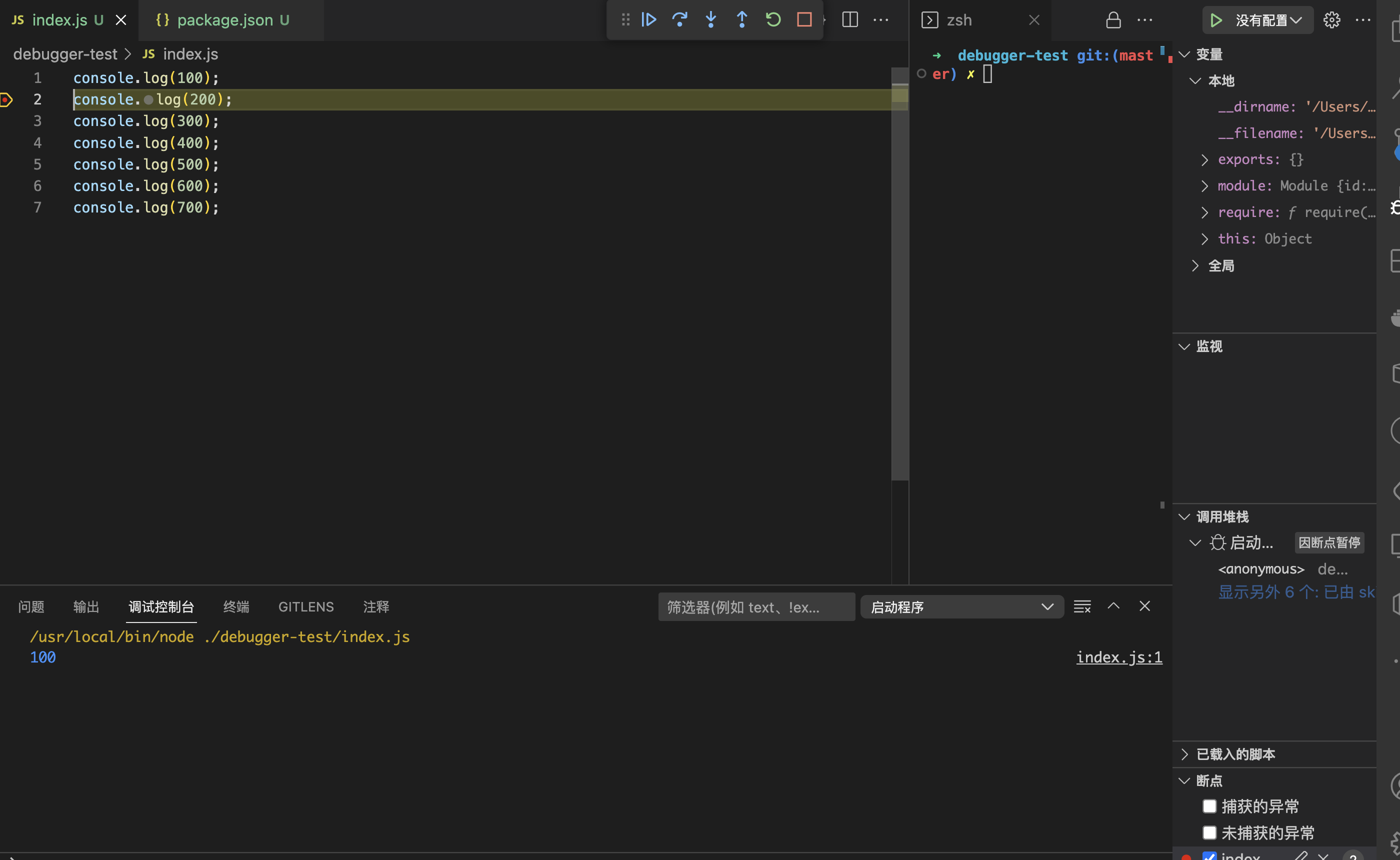Click the Step Into debug icon
Viewport: 1400px width, 860px height.
(711, 20)
